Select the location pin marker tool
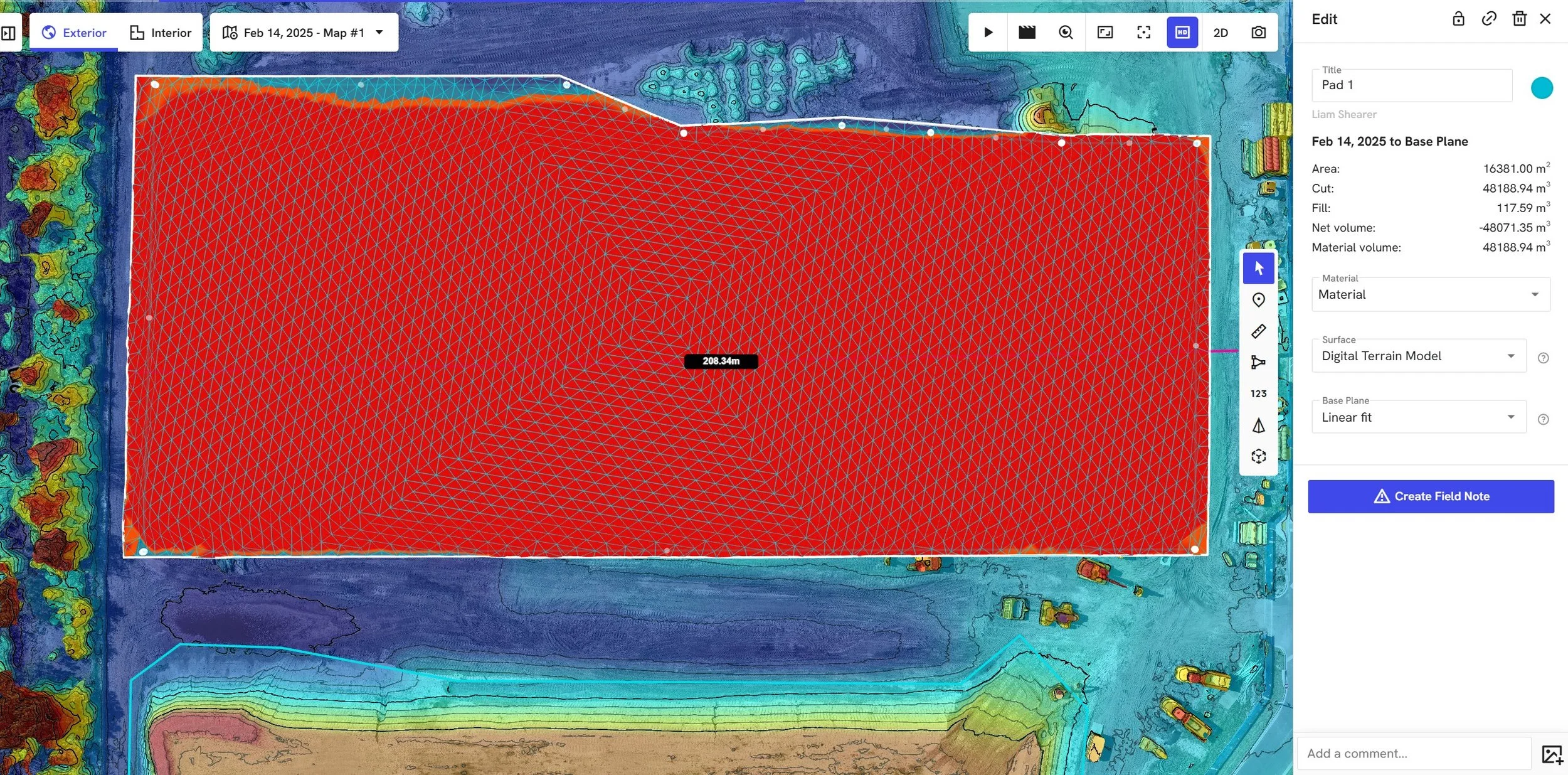 [1259, 299]
